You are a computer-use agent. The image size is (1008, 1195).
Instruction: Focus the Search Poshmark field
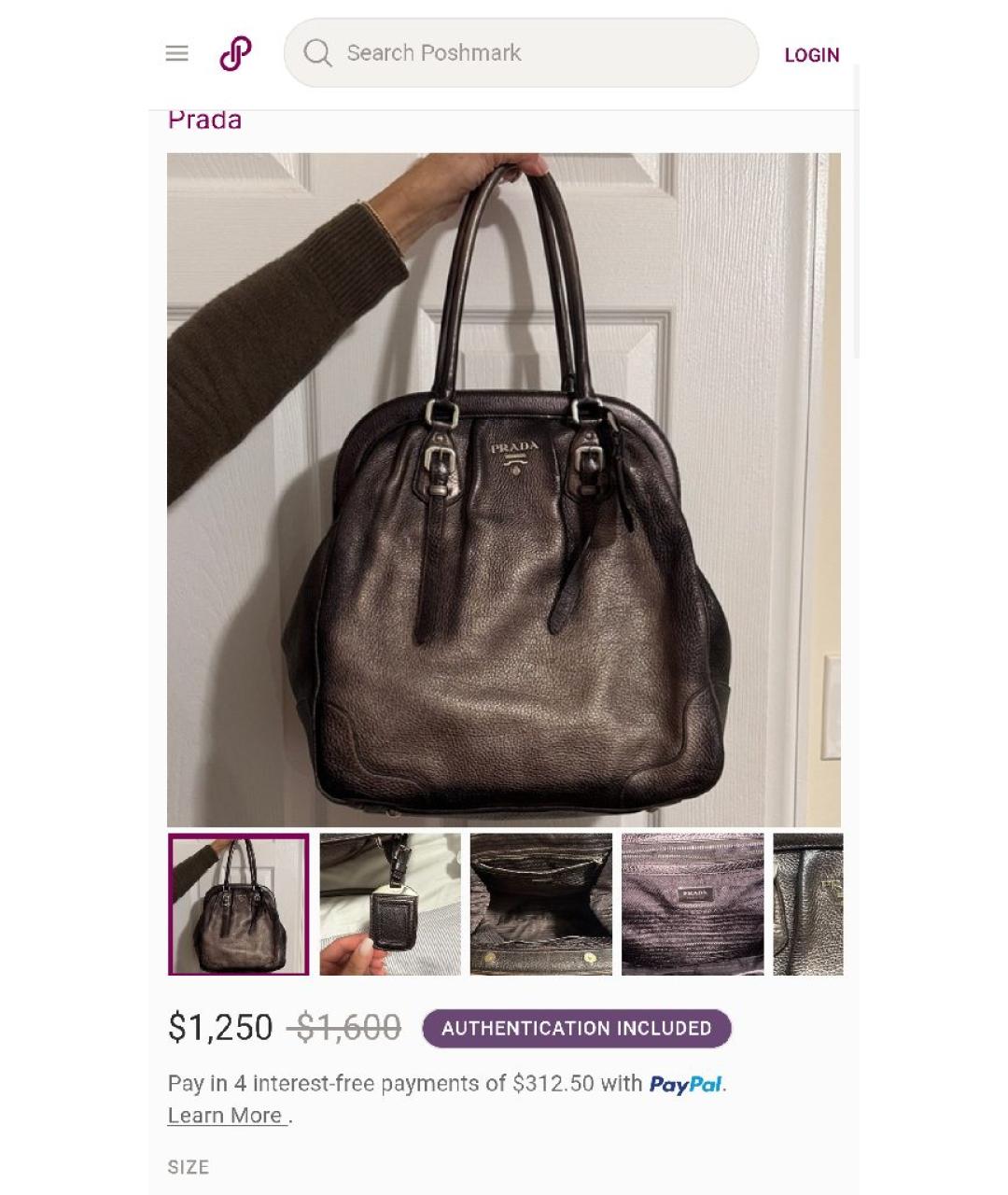pos(521,53)
